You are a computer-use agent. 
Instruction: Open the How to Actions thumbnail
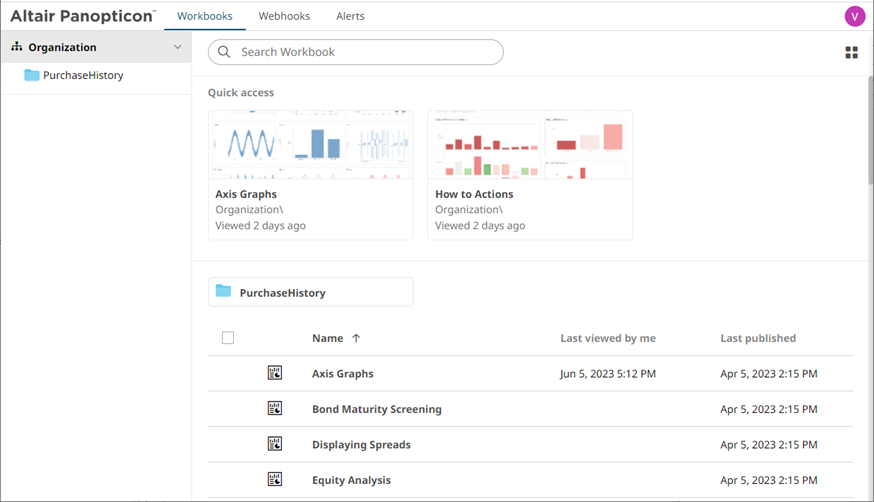[529, 145]
